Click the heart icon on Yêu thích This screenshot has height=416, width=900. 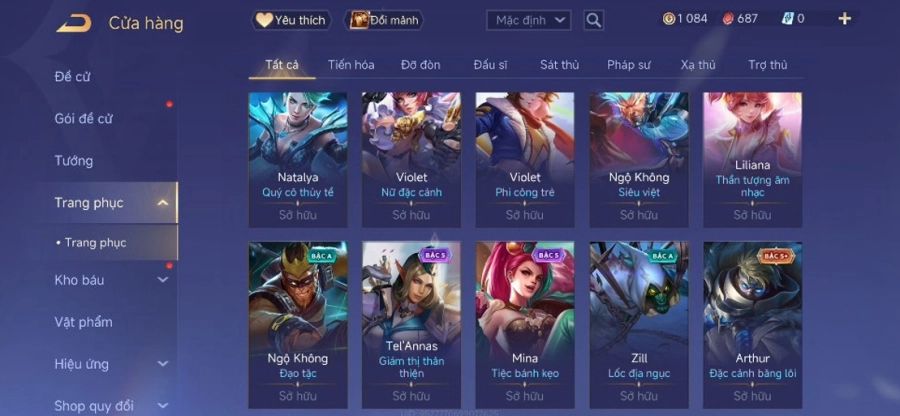tap(264, 20)
